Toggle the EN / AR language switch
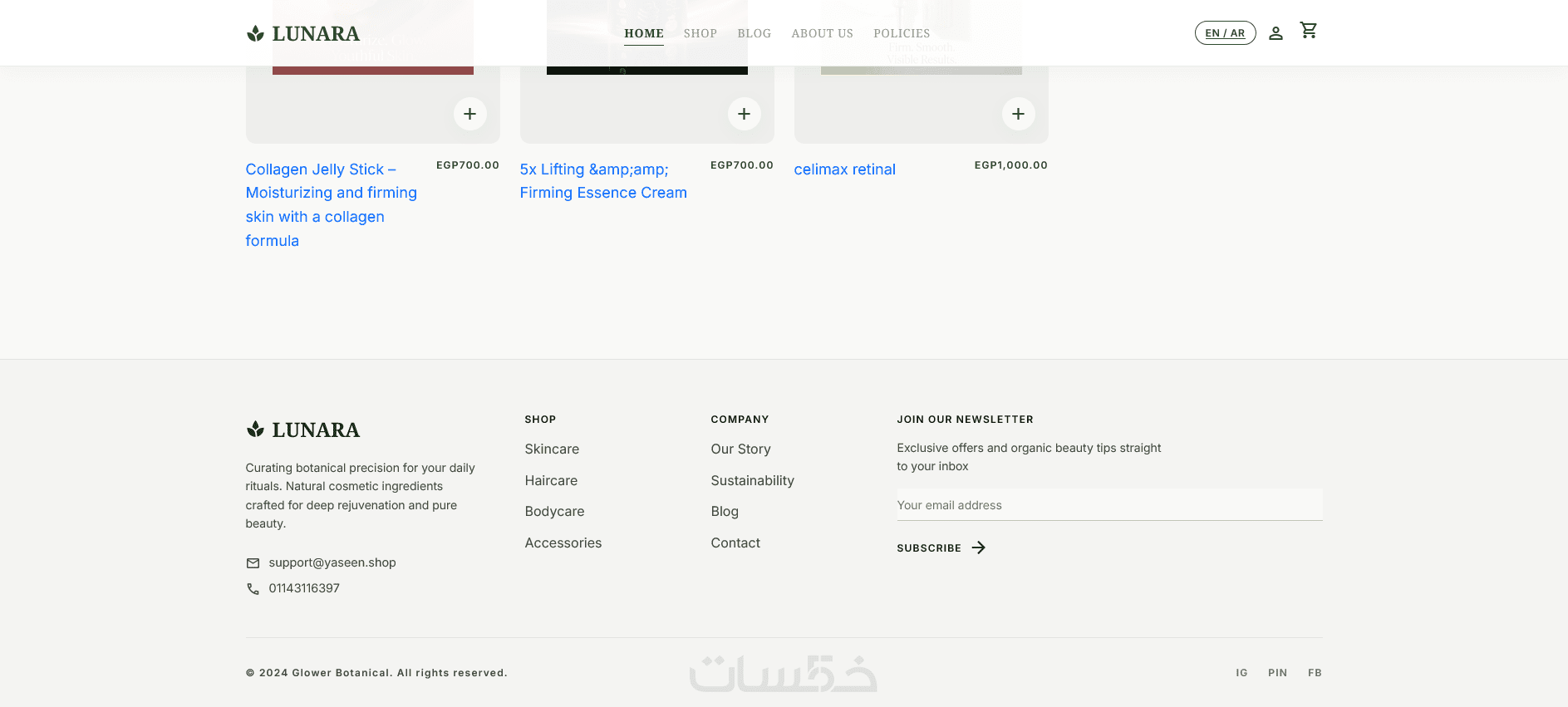Screen dimensions: 1568x707 point(1225,33)
